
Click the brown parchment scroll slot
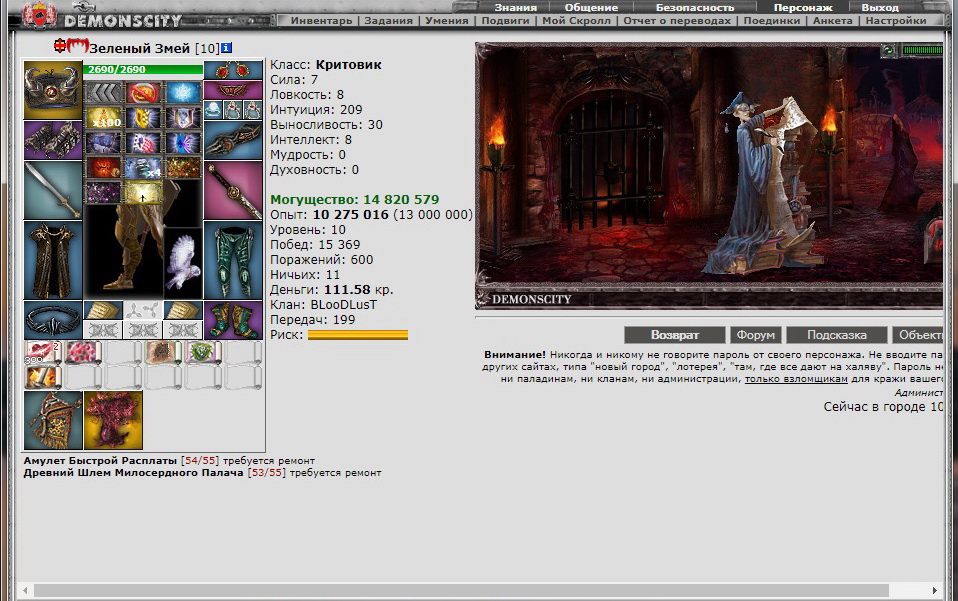(x=163, y=352)
